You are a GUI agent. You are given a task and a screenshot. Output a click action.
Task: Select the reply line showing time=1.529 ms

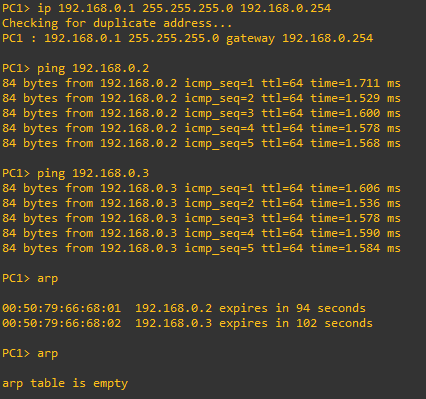tap(201, 98)
